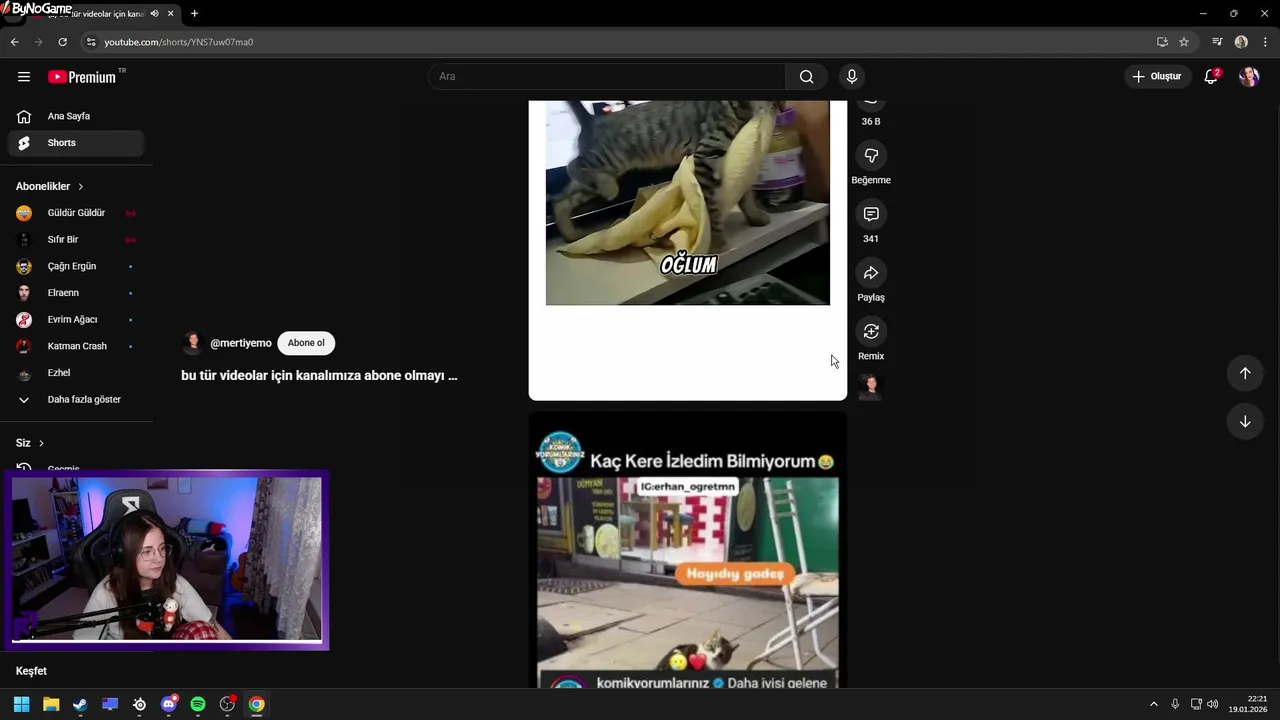The image size is (1280, 720).
Task: Expand Daha fazla göster subscriptions
Action: [x=77, y=400]
